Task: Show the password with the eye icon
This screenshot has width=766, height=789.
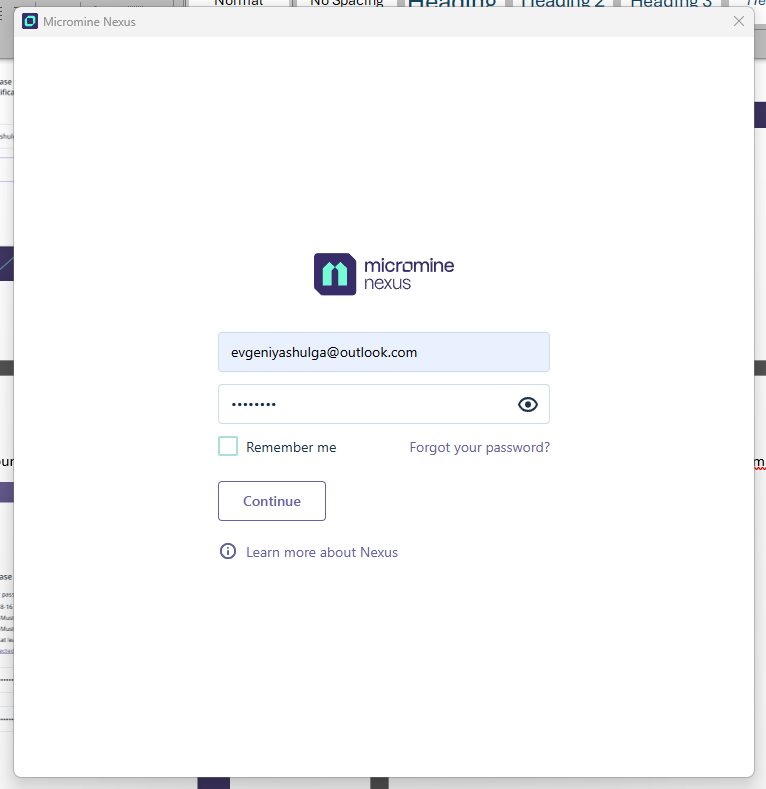Action: 528,404
